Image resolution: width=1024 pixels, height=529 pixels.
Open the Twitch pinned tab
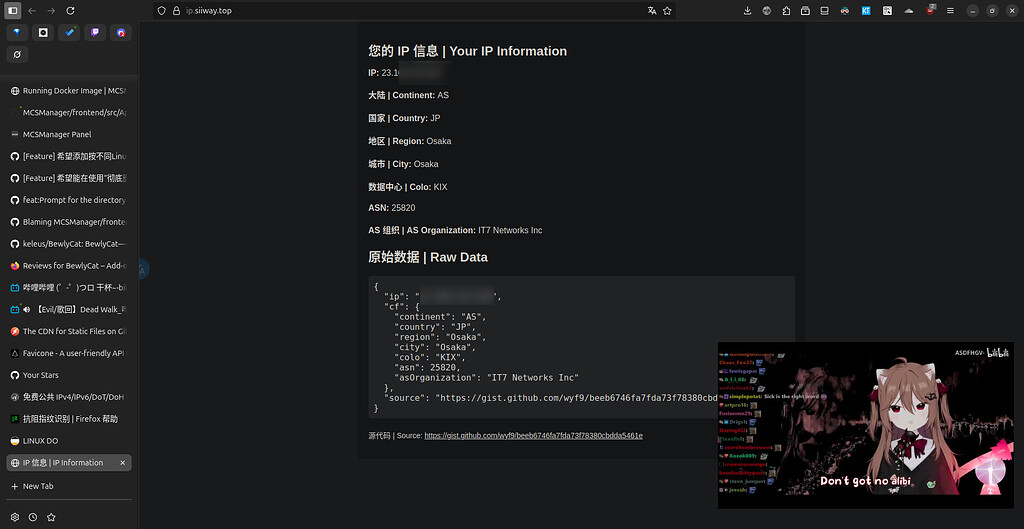click(x=95, y=33)
